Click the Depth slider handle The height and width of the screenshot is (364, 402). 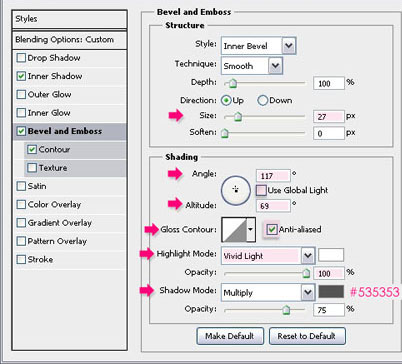coord(233,83)
